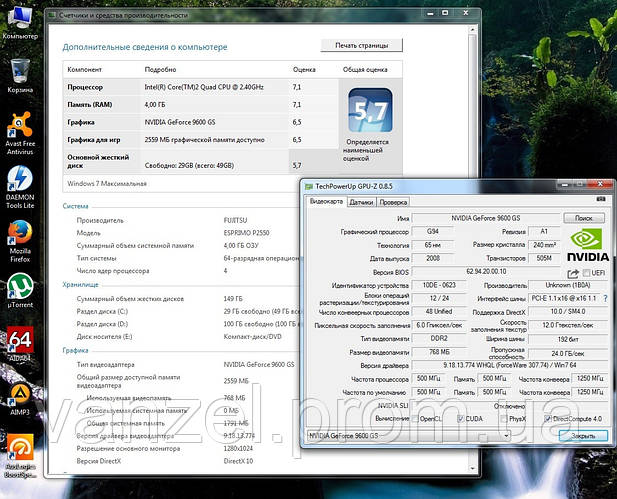Image resolution: width=617 pixels, height=499 pixels.
Task: Click the 5,7 overall score badge
Action: [x=370, y=110]
